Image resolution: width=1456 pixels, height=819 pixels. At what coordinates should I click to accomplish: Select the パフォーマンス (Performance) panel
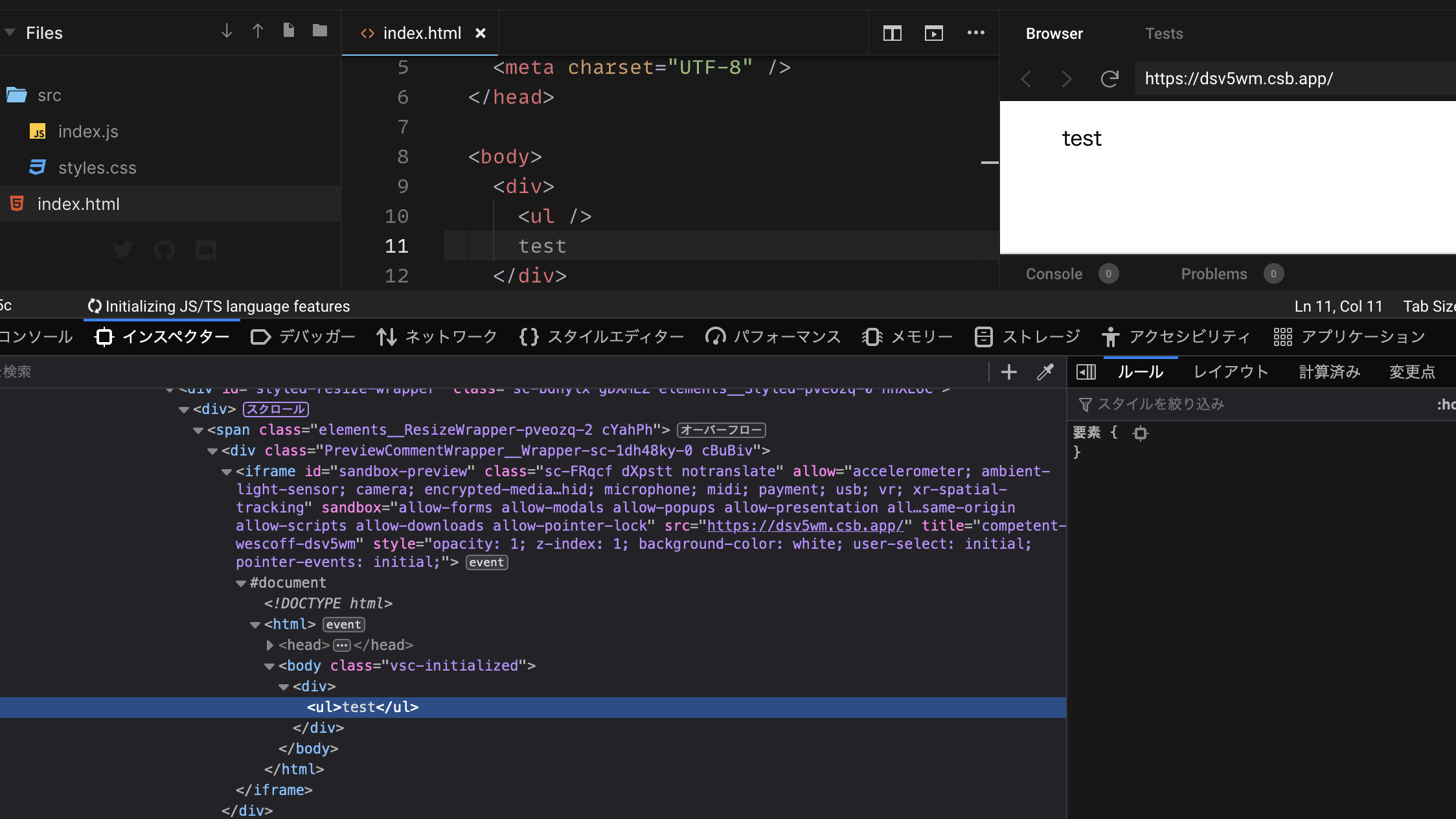773,336
